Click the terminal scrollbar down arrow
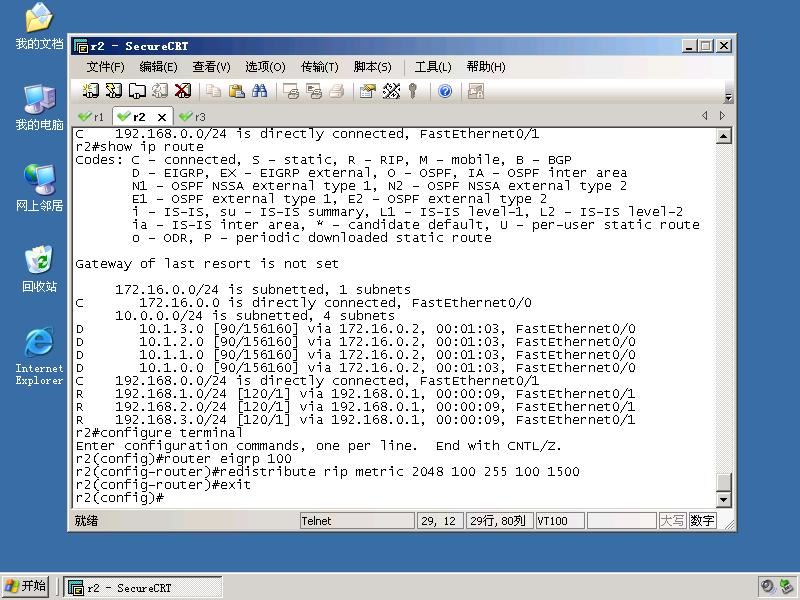 click(x=723, y=499)
